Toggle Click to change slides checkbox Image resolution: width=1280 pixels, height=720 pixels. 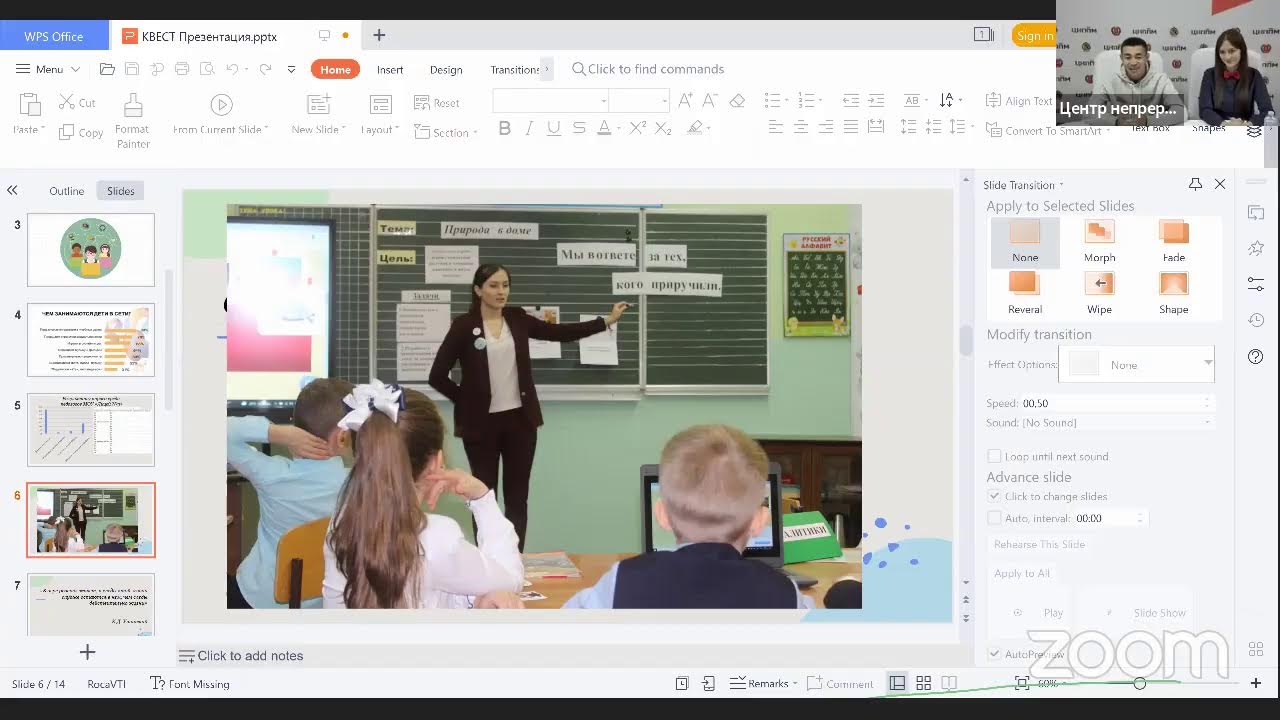click(x=994, y=496)
